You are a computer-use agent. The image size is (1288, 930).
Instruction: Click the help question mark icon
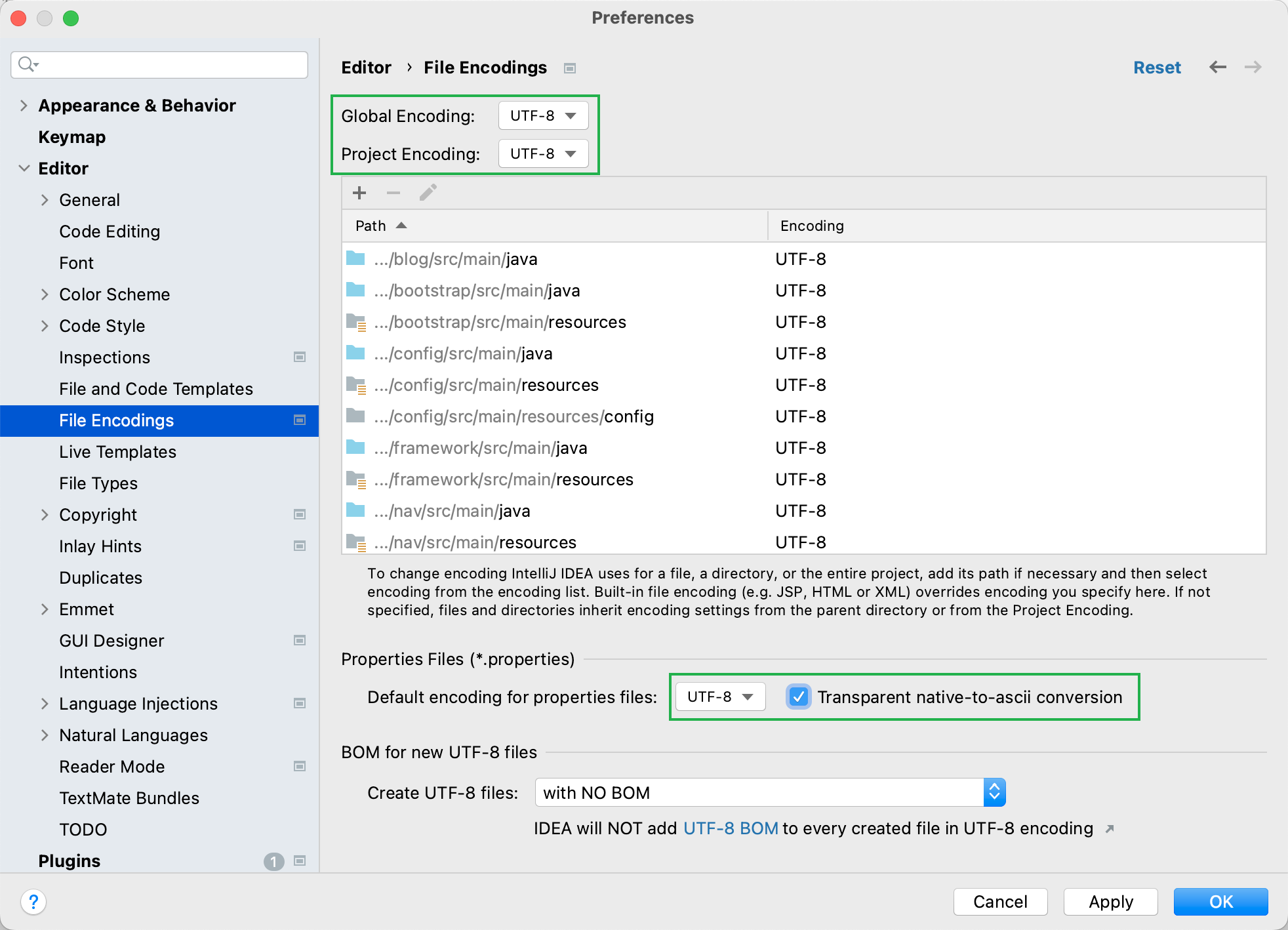pyautogui.click(x=33, y=902)
